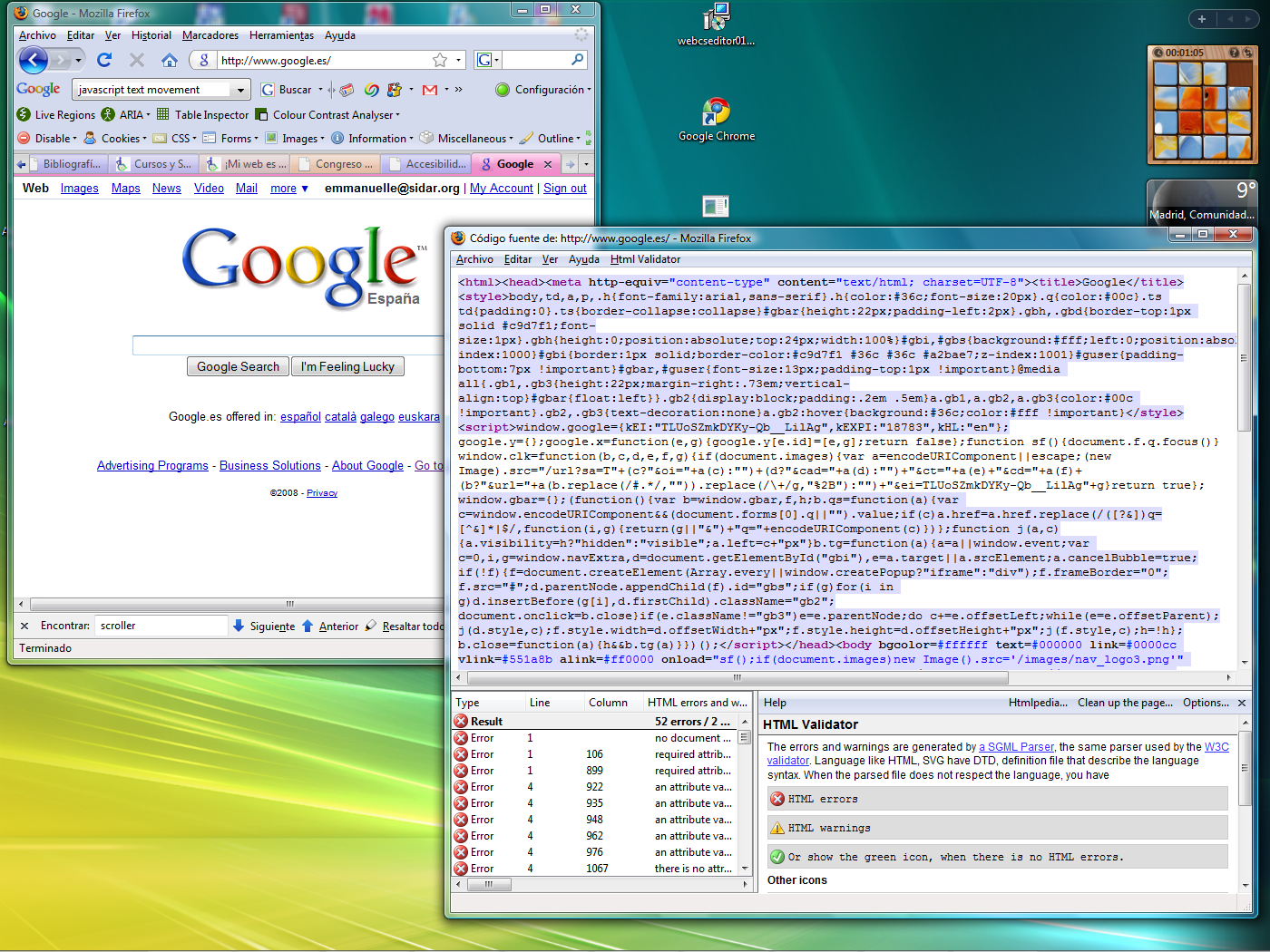
Task: Launch Google Chrome desktop shortcut
Action: pos(717,120)
